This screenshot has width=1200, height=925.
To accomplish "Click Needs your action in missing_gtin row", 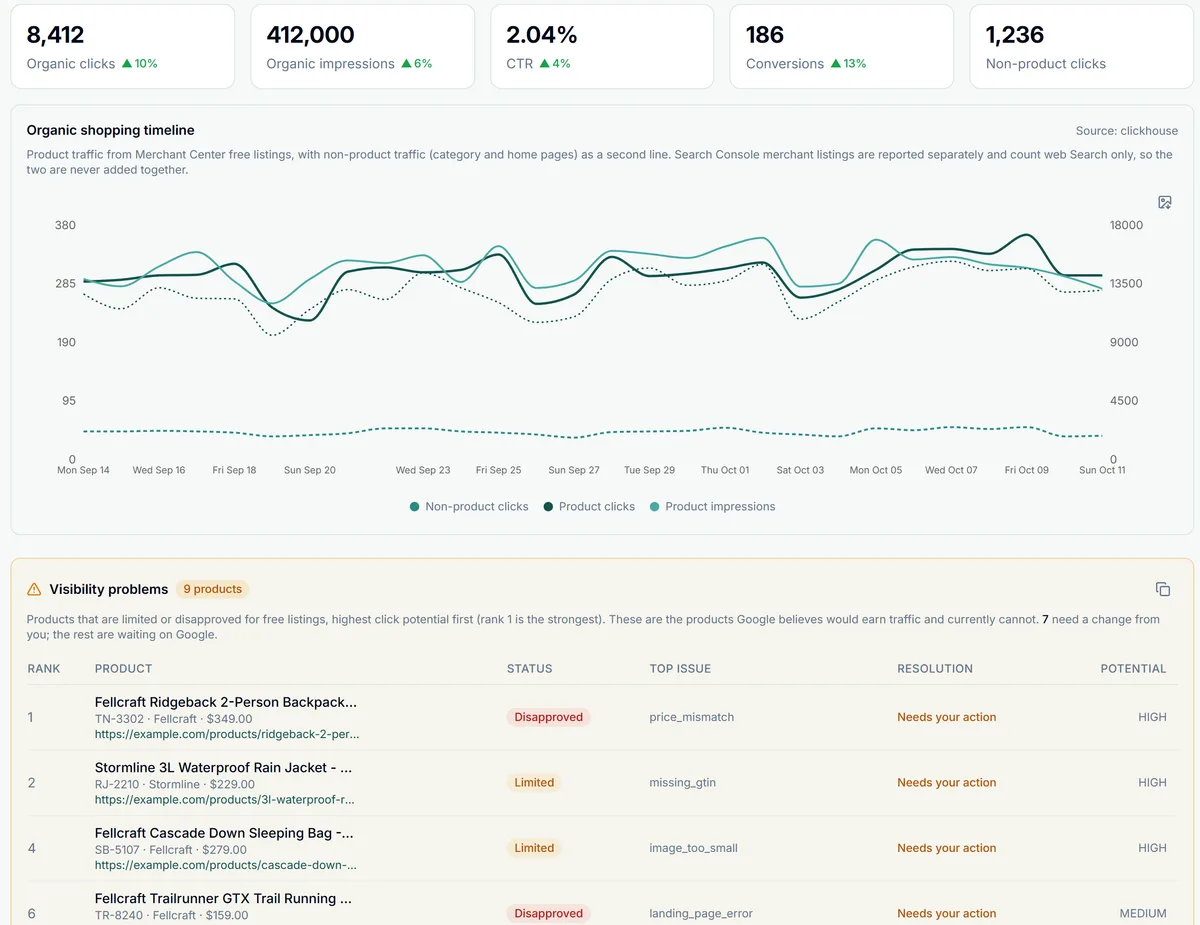I will (946, 783).
